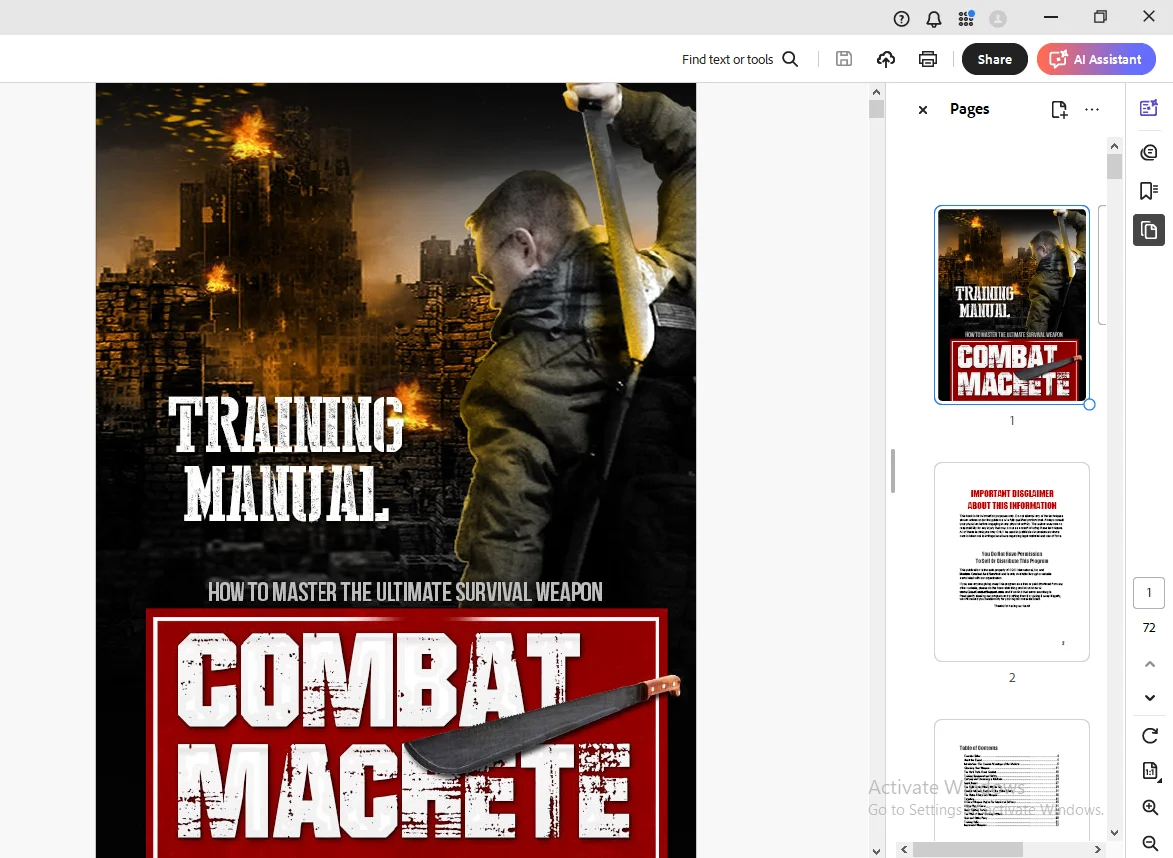Restore down the Acrobat window
1173x858 pixels.
(1100, 16)
